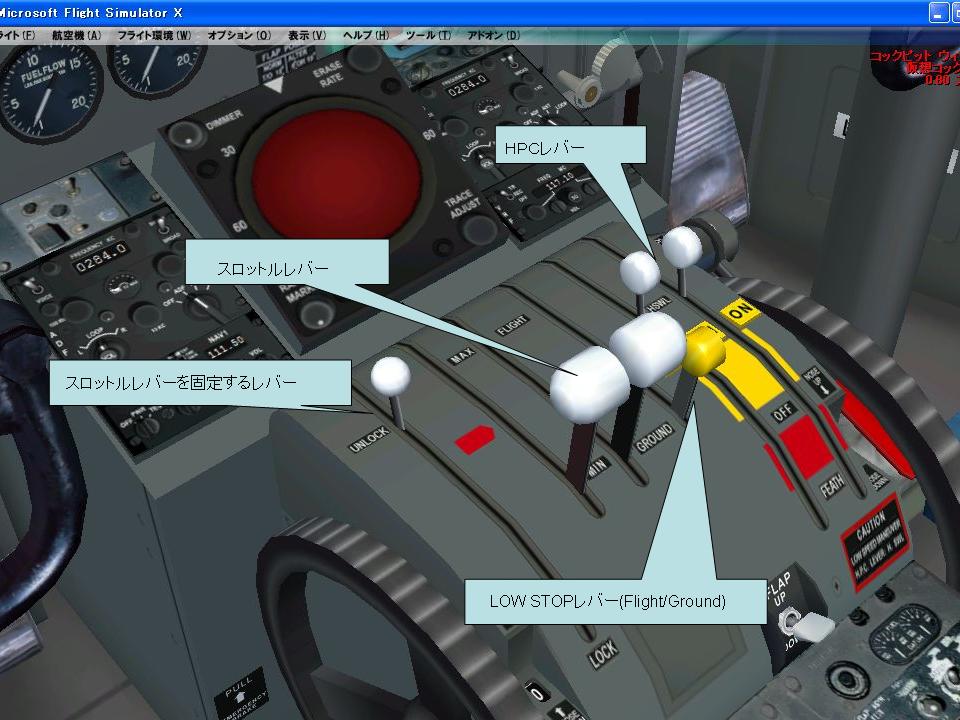Click the white UNLOCK throttle friction lever knob

click(391, 375)
